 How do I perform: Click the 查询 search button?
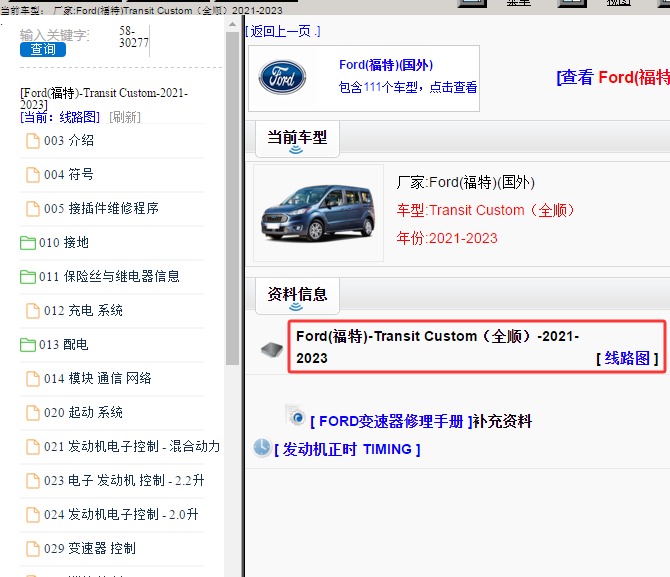(43, 50)
